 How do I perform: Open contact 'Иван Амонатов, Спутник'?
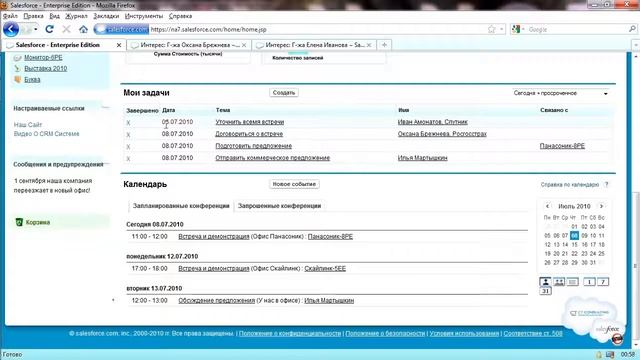pos(432,122)
